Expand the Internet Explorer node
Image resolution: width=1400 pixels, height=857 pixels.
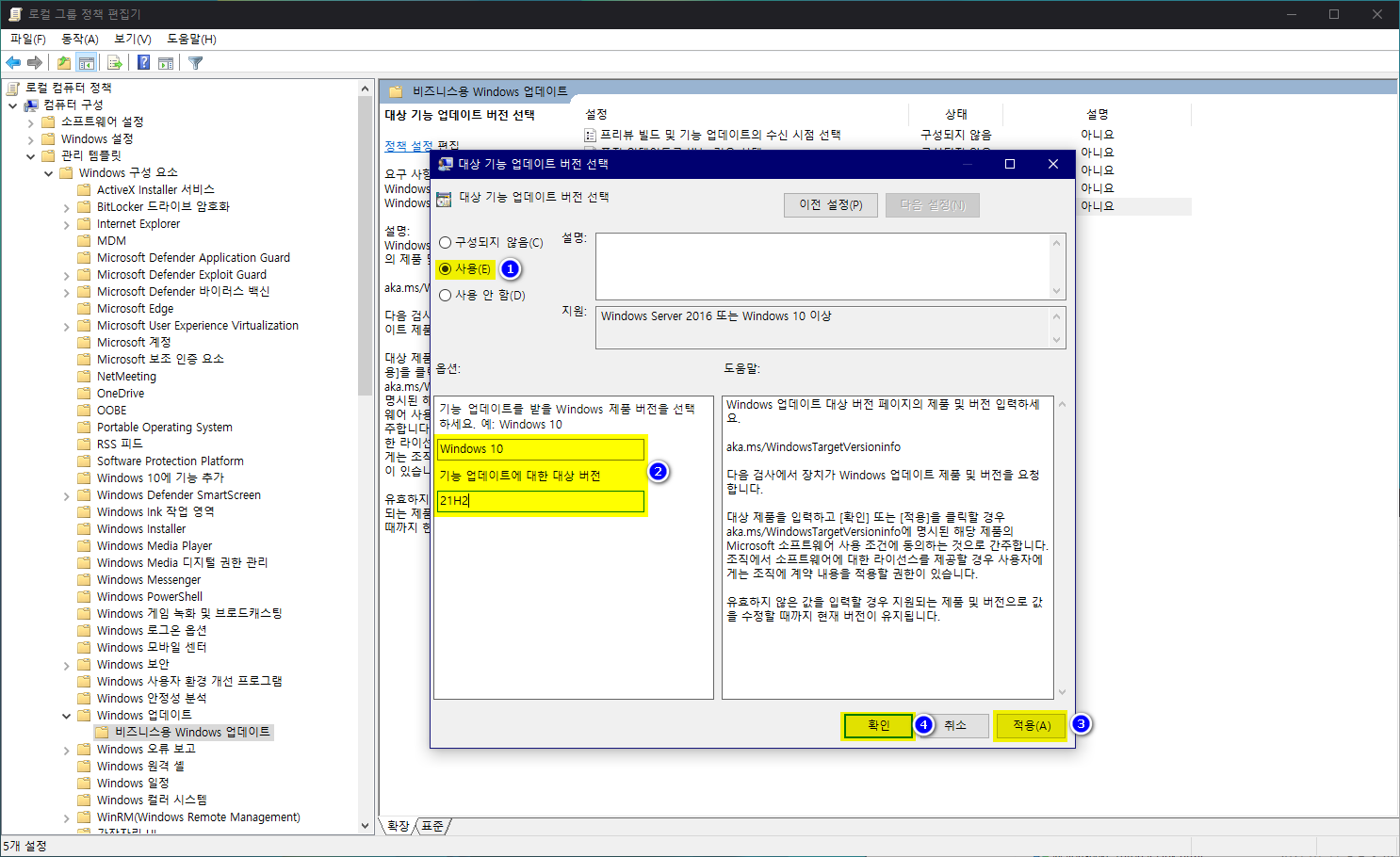pyautogui.click(x=67, y=224)
